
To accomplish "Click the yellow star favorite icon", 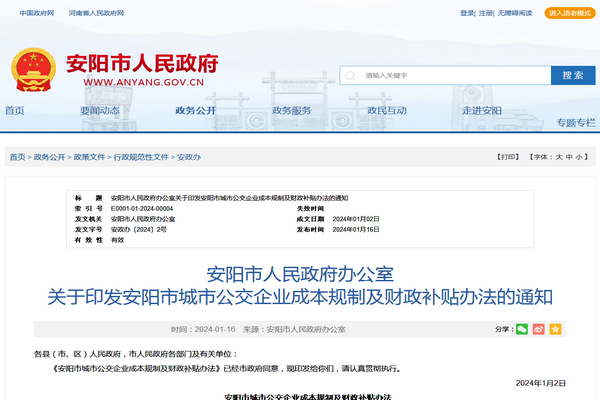I will 555,329.
